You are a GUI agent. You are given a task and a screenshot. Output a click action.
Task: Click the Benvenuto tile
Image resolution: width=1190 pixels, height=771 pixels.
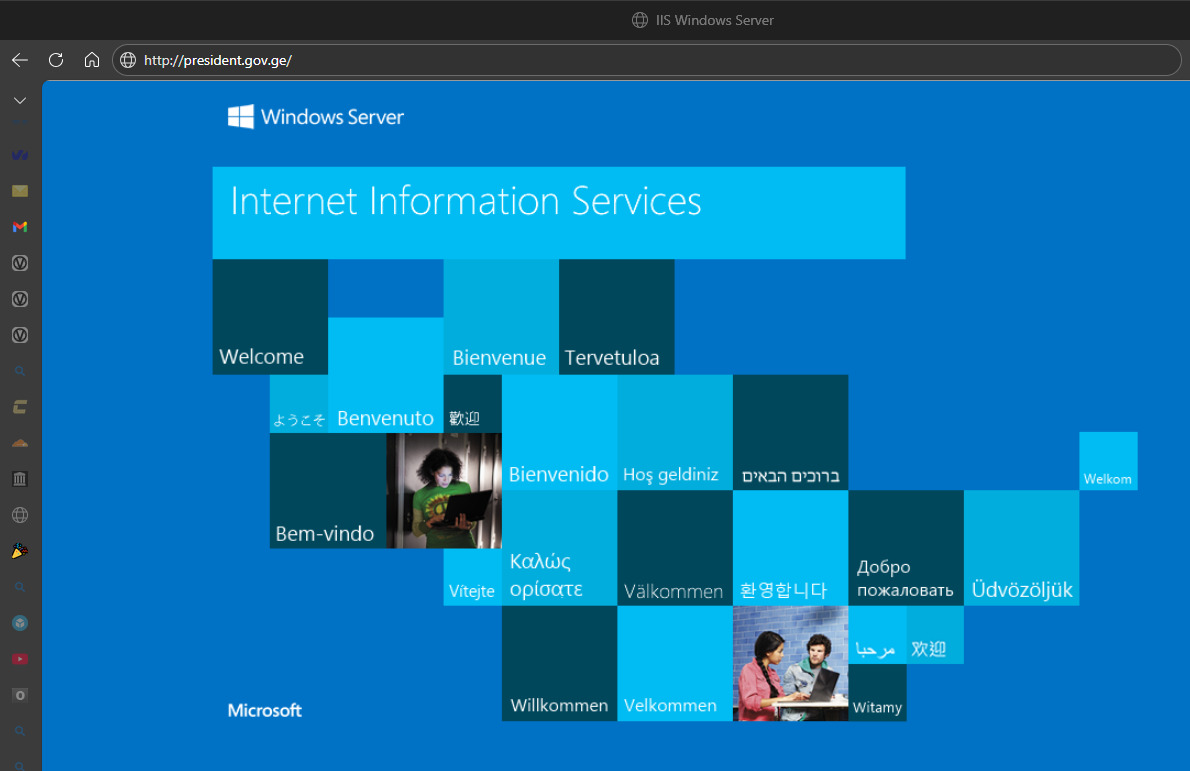386,376
